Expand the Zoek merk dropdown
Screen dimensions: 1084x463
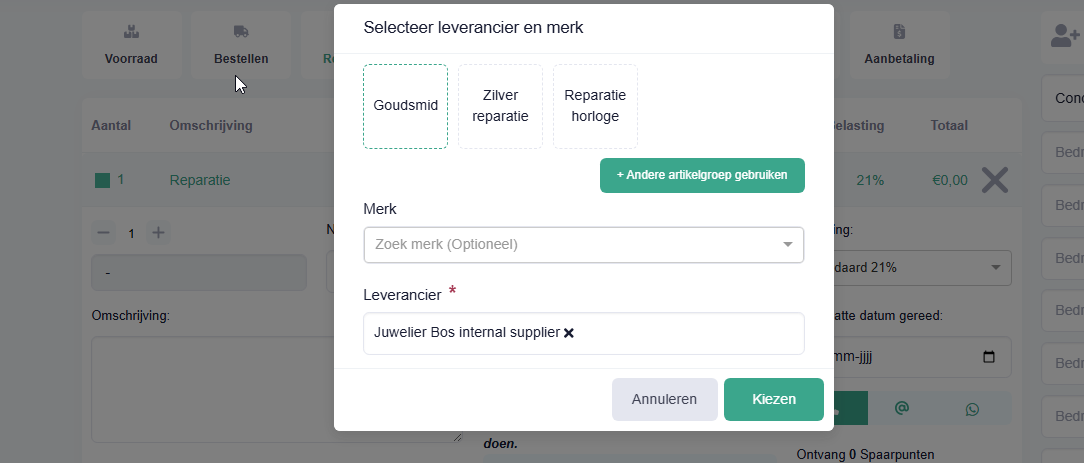[x=583, y=245]
